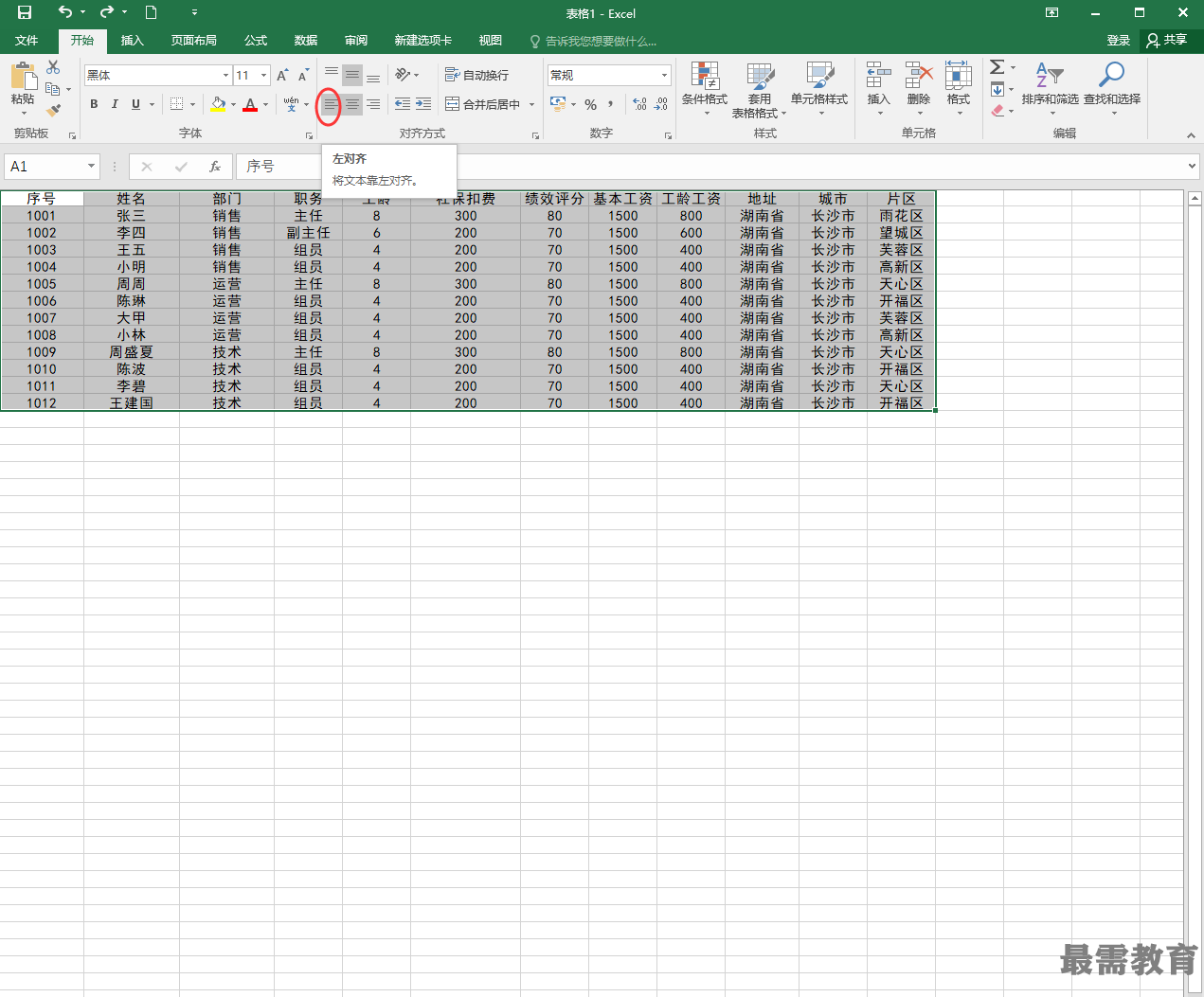Copy the selected cells
The height and width of the screenshot is (997, 1204).
53,89
